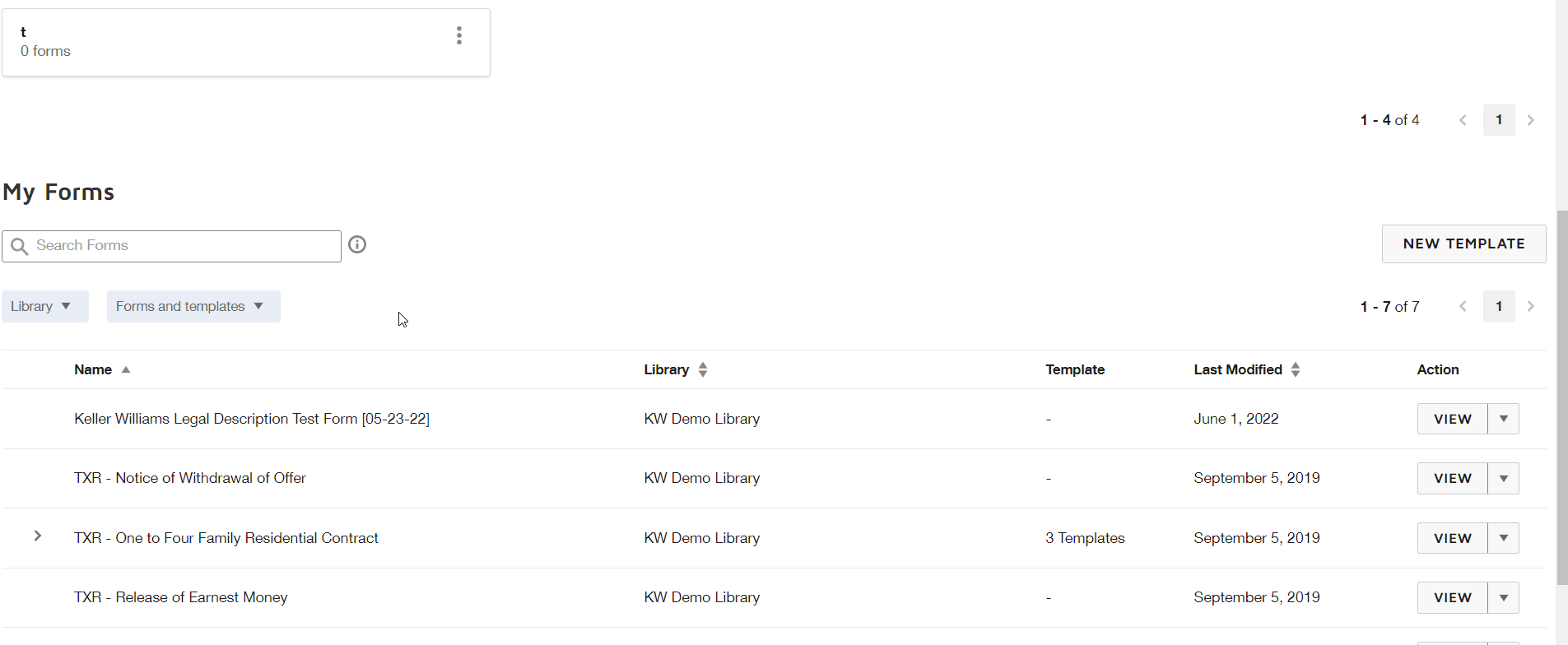The height and width of the screenshot is (645, 1568).
Task: Open action dropdown for Release of Earnest Money
Action: coord(1504,597)
